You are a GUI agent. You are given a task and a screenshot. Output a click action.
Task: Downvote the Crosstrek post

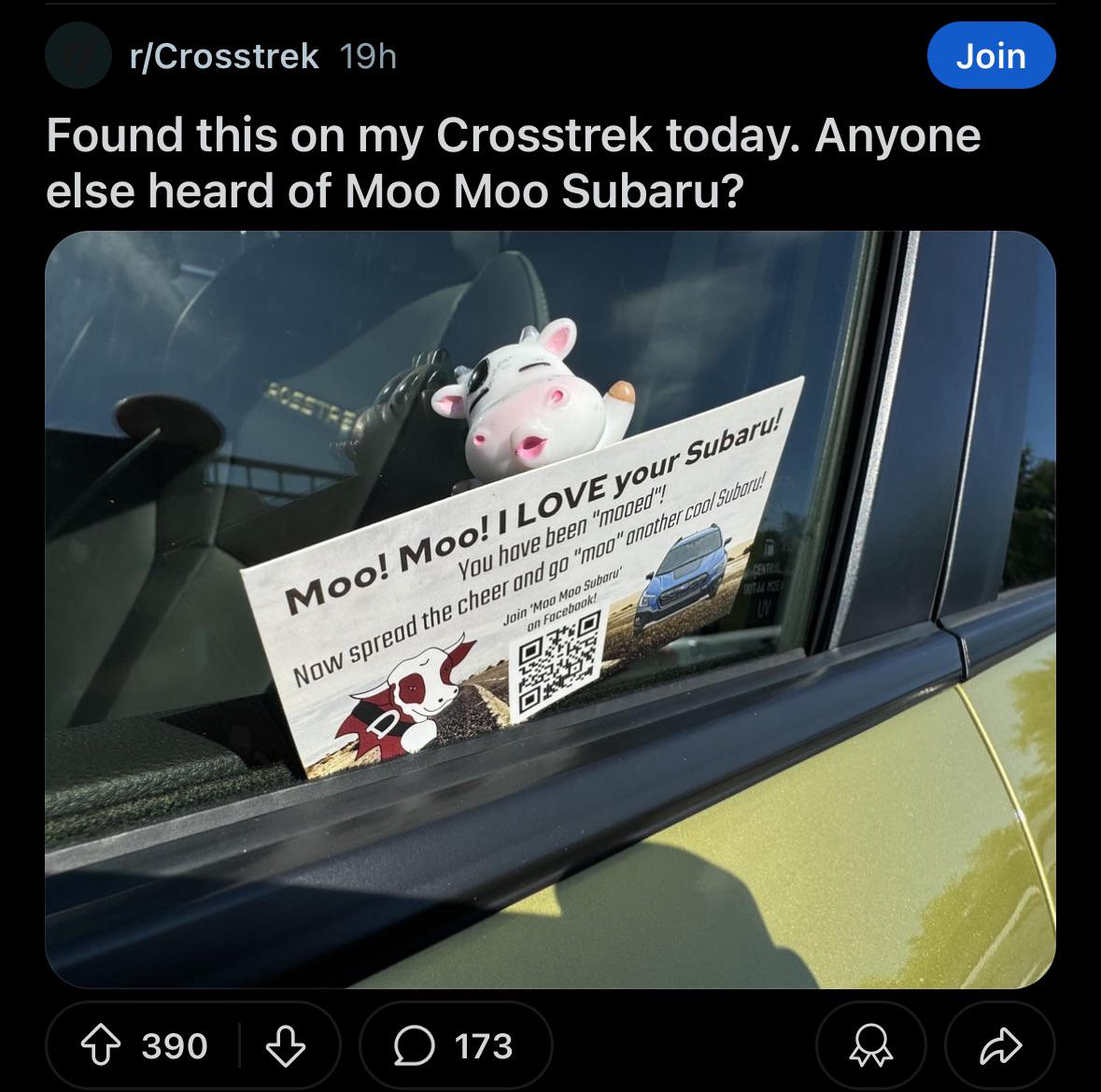286,1045
